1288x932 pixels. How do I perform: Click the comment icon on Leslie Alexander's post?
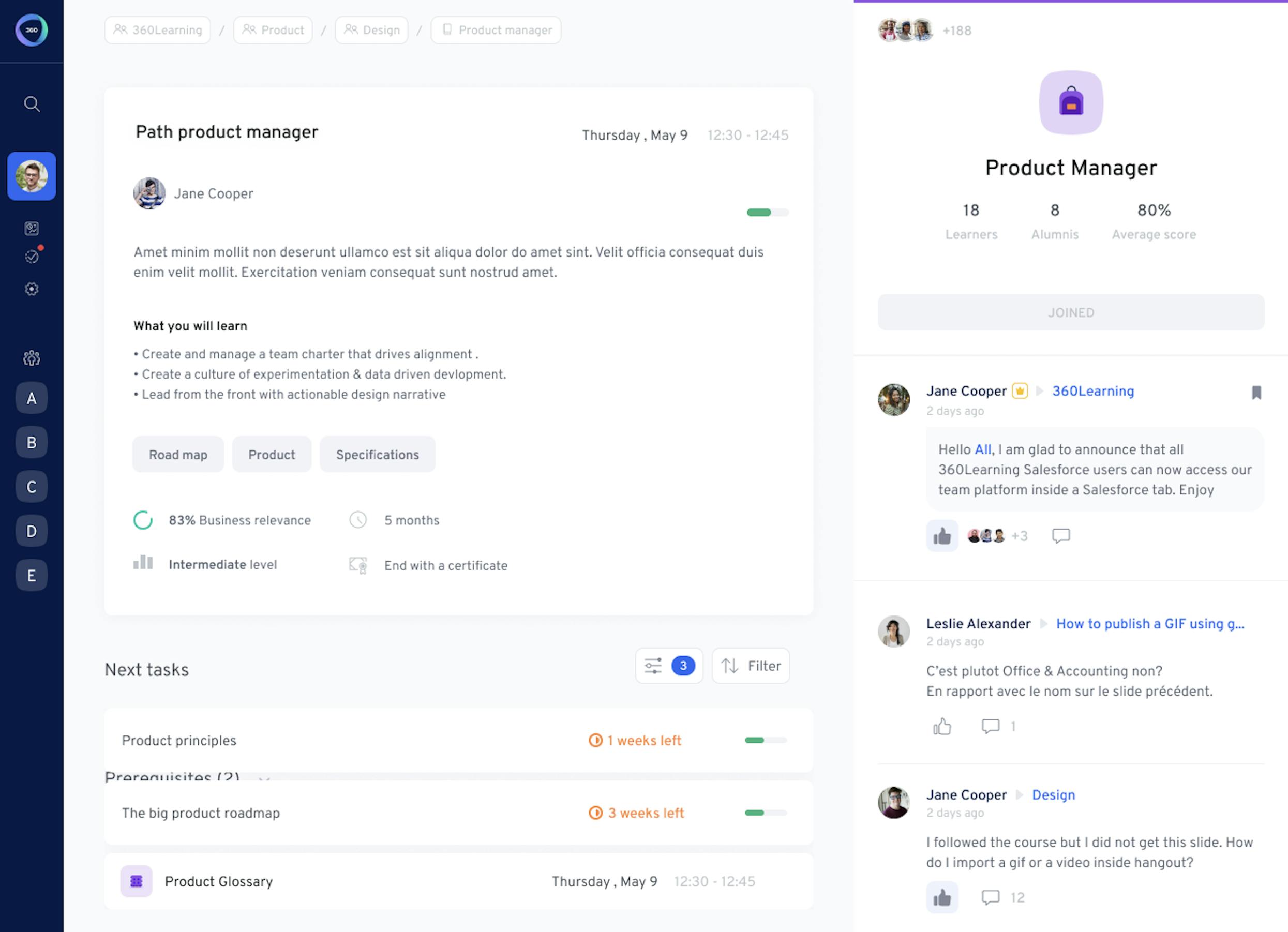tap(991, 726)
